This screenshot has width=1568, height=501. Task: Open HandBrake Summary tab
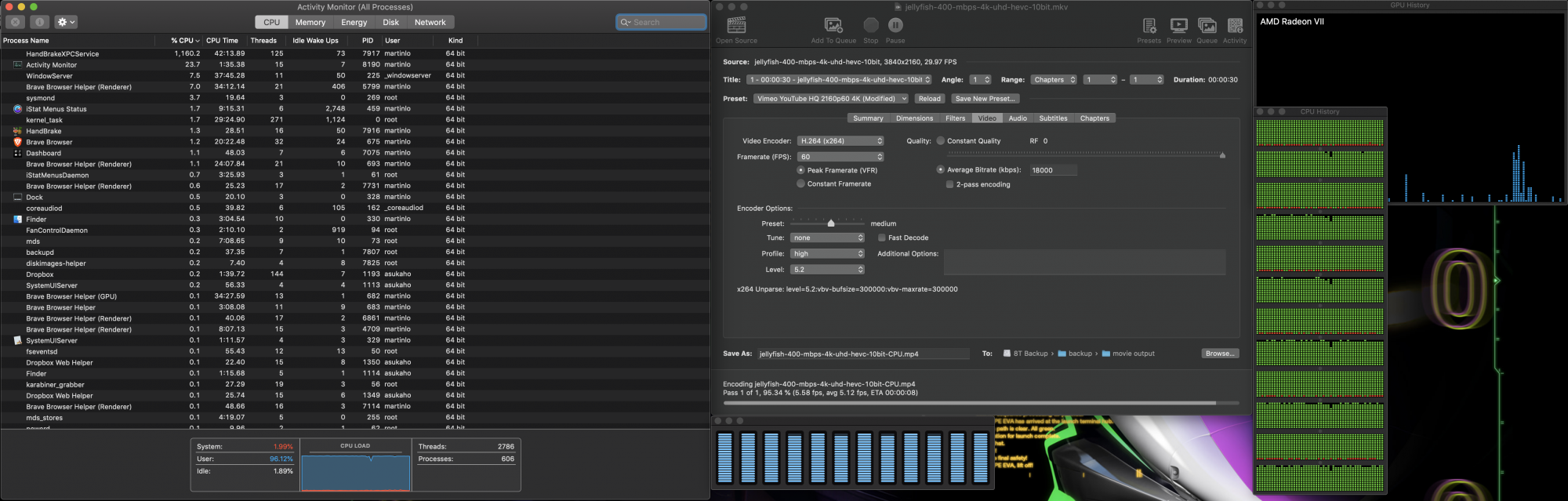[868, 118]
